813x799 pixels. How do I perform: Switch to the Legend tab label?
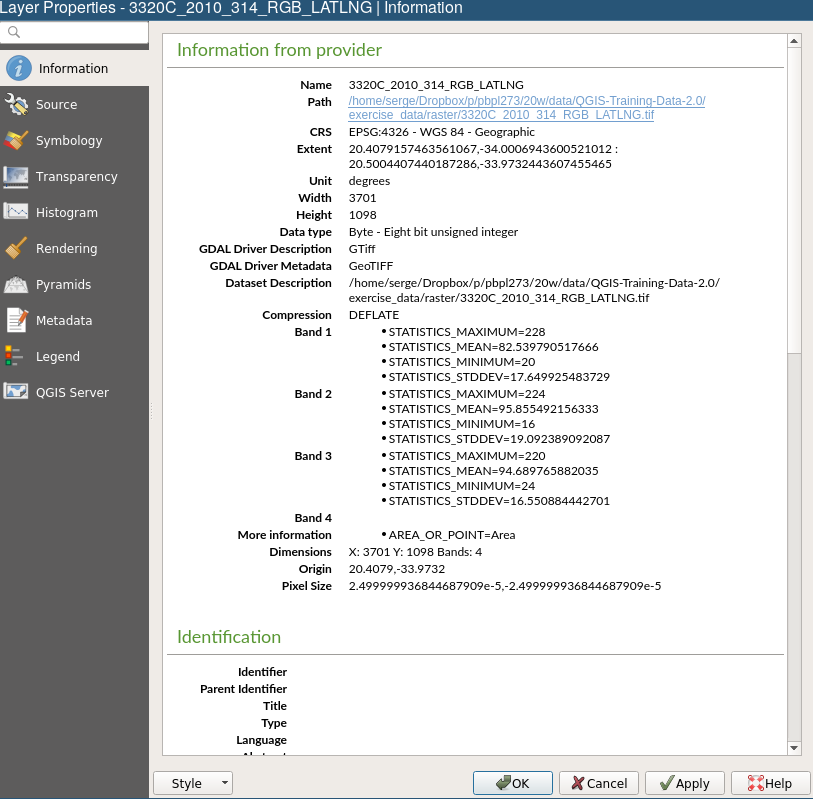coord(58,357)
